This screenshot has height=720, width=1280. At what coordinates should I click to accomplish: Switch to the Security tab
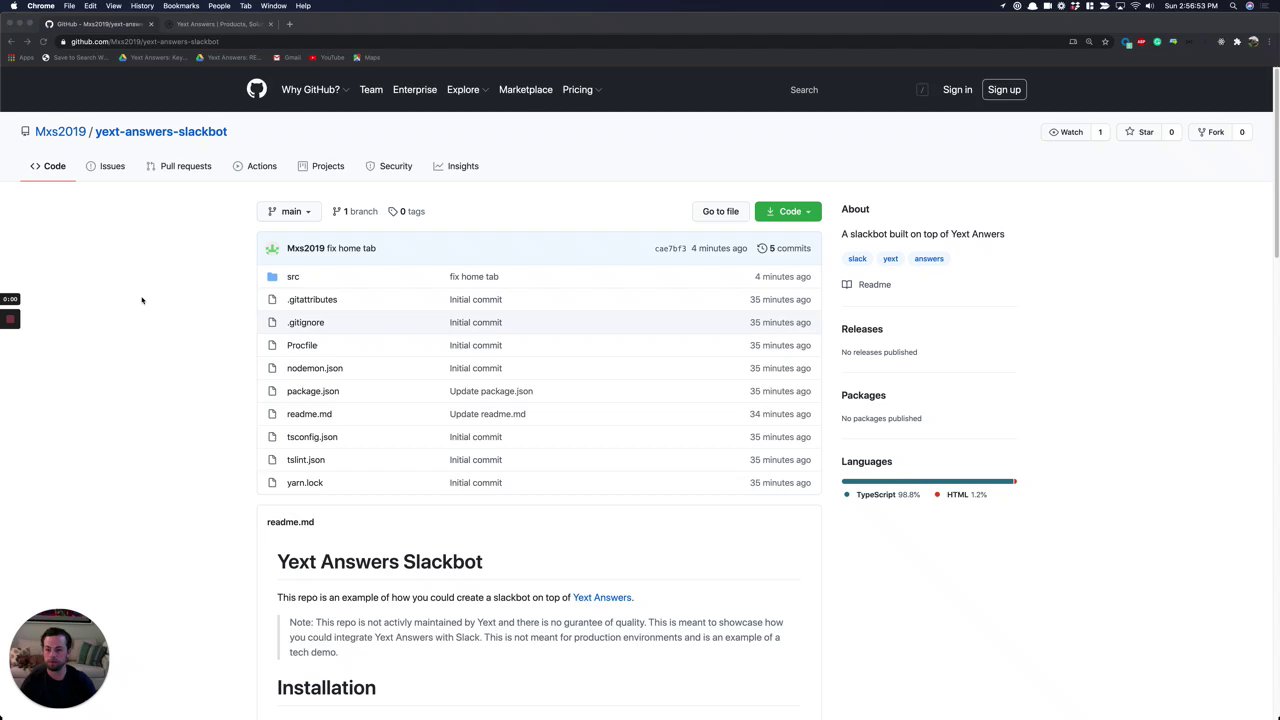[389, 167]
